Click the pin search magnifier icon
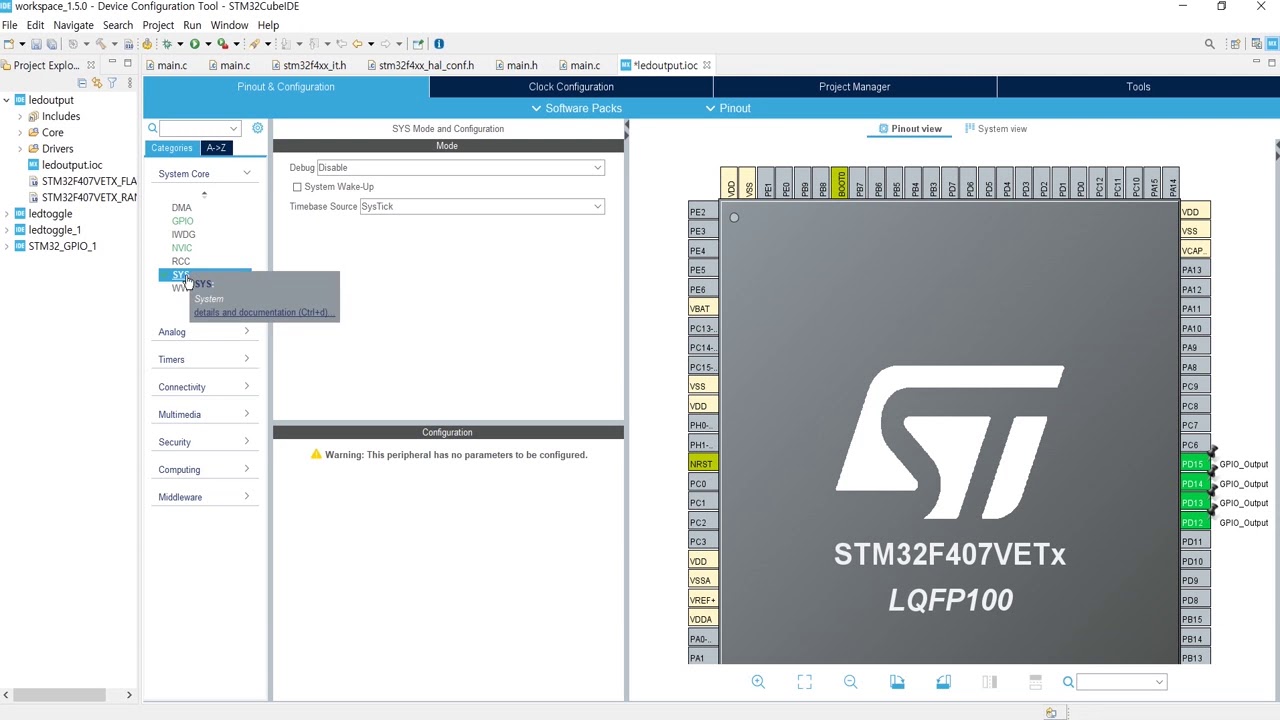The height and width of the screenshot is (720, 1280). pyautogui.click(x=1068, y=682)
